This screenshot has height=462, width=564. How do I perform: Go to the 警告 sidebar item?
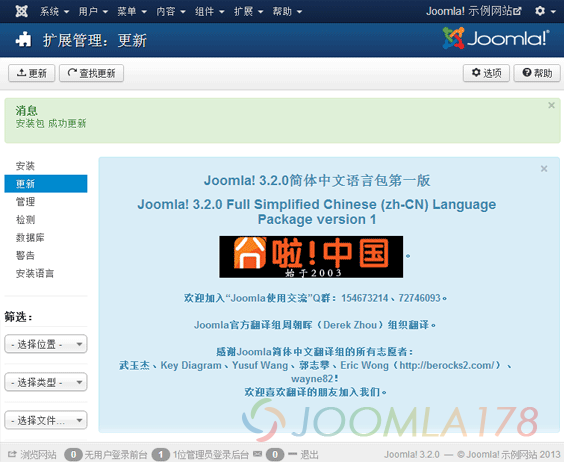tap(25, 255)
